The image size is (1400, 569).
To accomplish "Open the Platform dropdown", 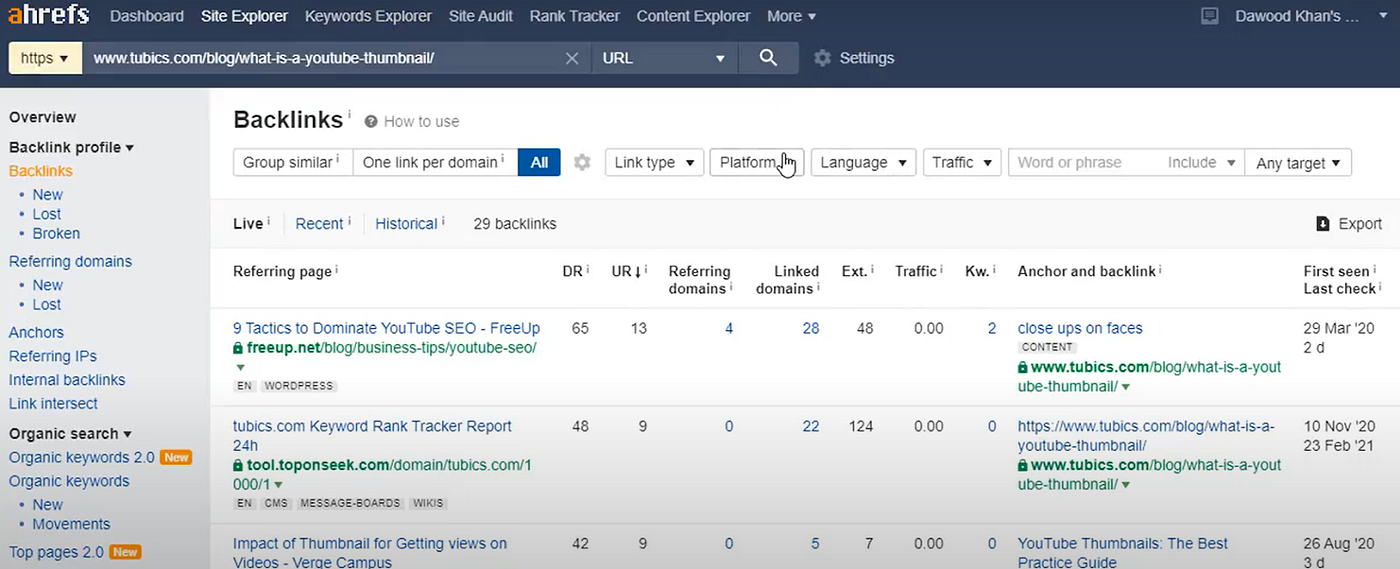I will [x=756, y=162].
